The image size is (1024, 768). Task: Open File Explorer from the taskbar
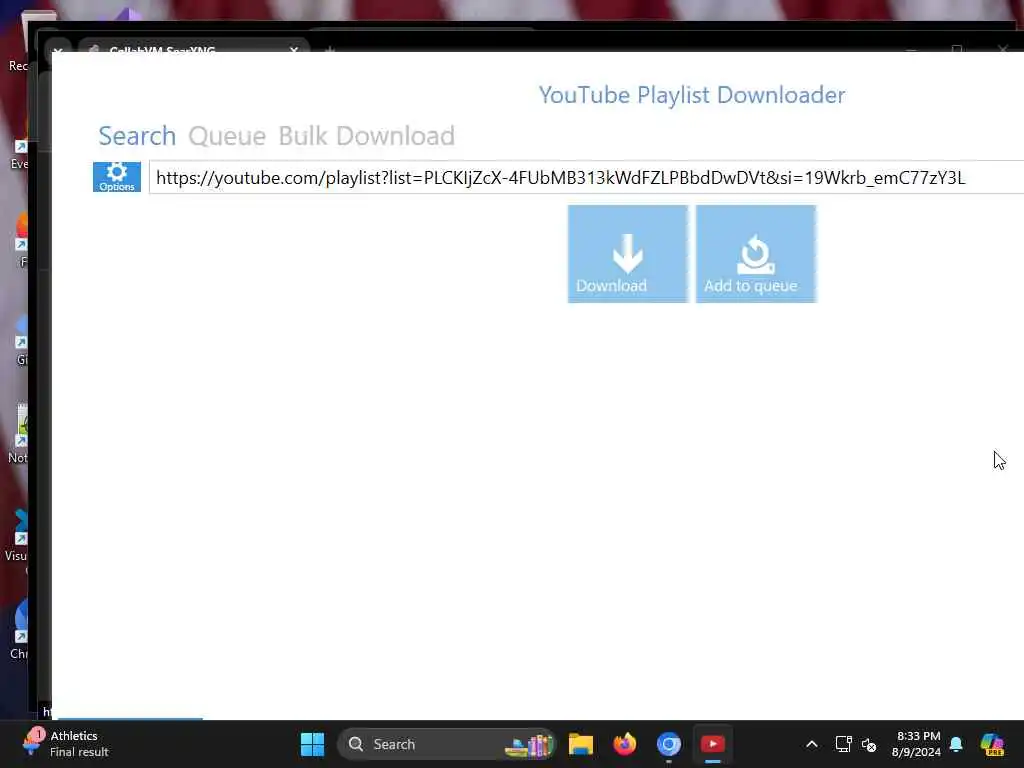point(581,744)
